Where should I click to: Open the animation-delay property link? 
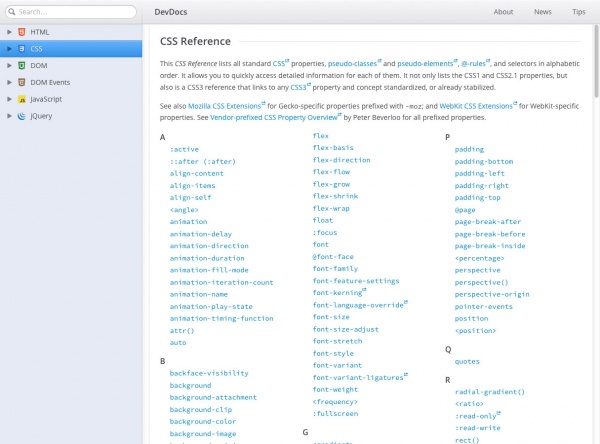[x=201, y=234]
